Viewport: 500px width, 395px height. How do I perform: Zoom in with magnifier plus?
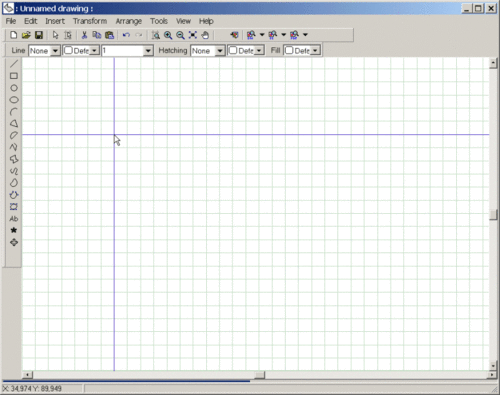tap(168, 35)
